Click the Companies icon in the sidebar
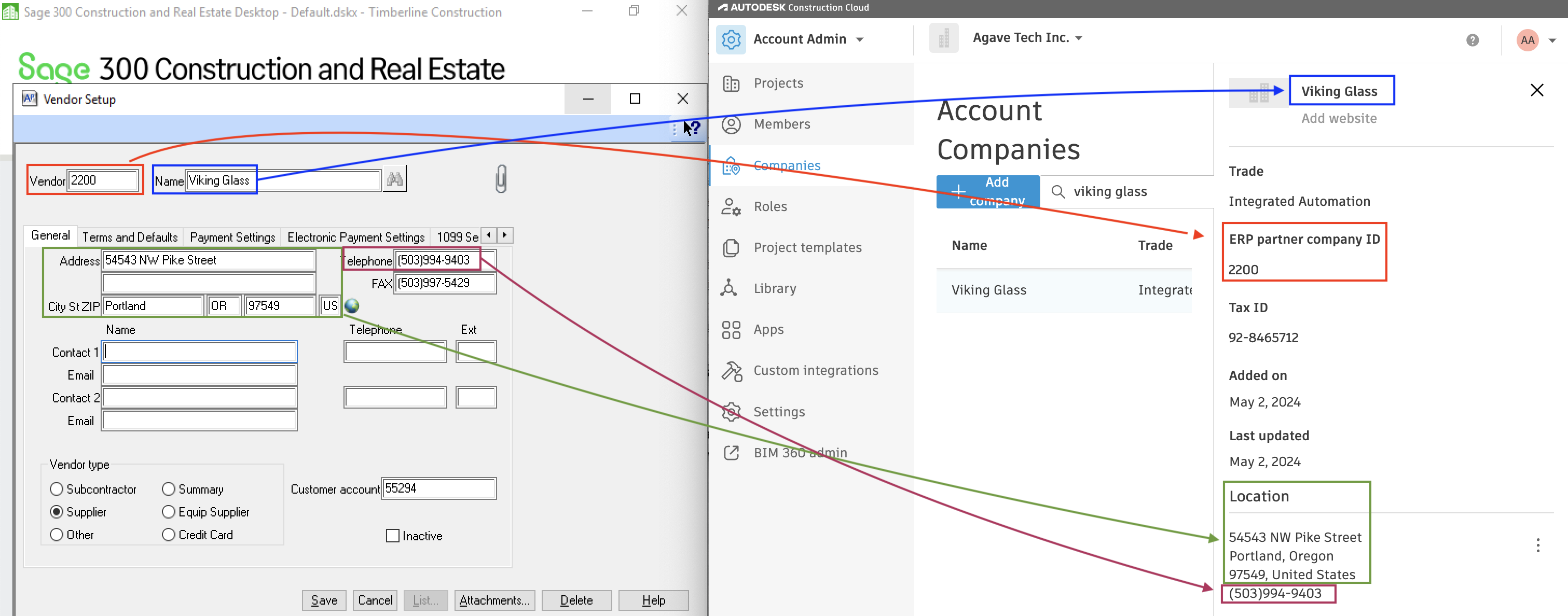The height and width of the screenshot is (616, 1568). coord(731,165)
